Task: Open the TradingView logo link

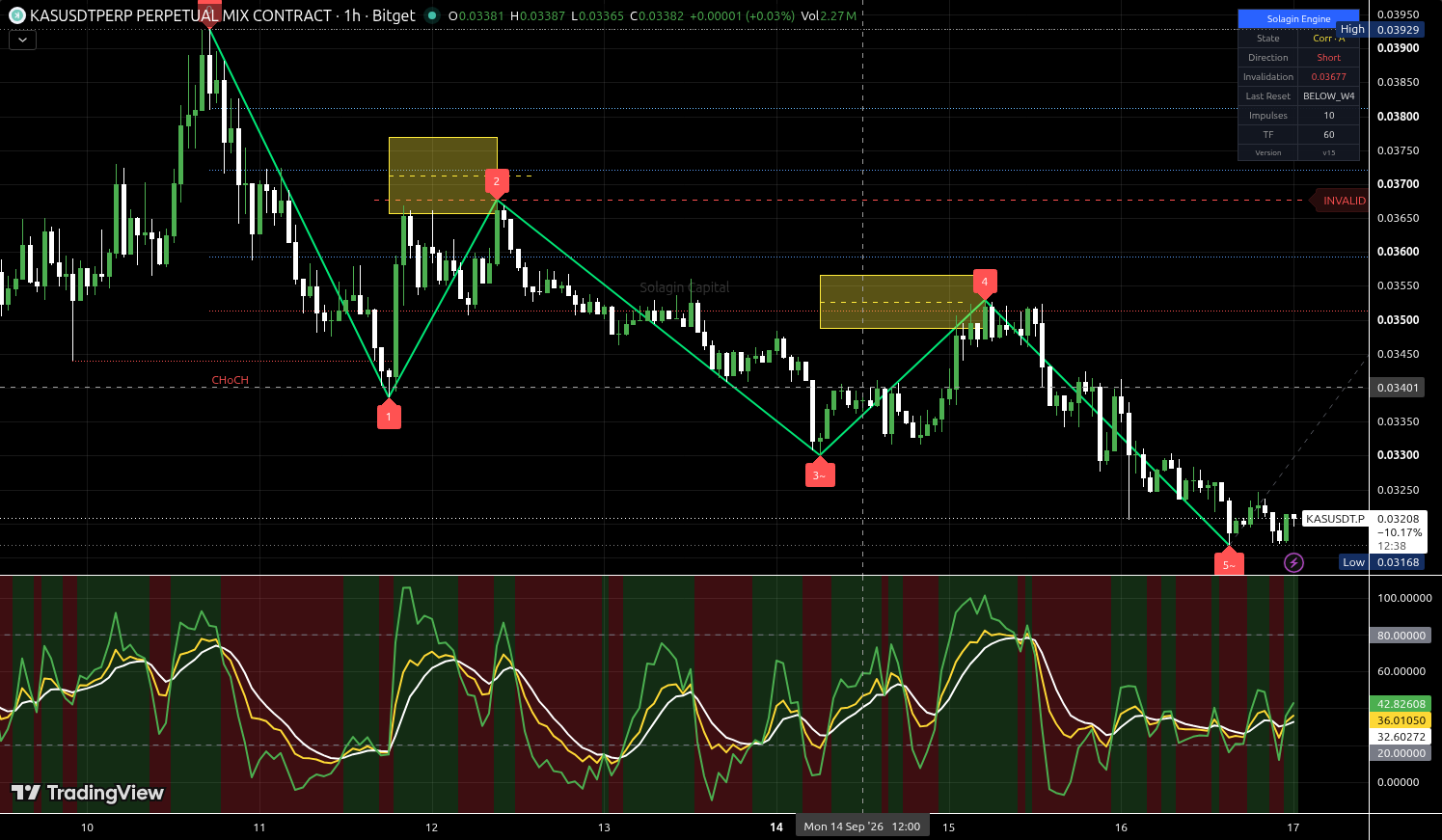Action: pyautogui.click(x=88, y=793)
